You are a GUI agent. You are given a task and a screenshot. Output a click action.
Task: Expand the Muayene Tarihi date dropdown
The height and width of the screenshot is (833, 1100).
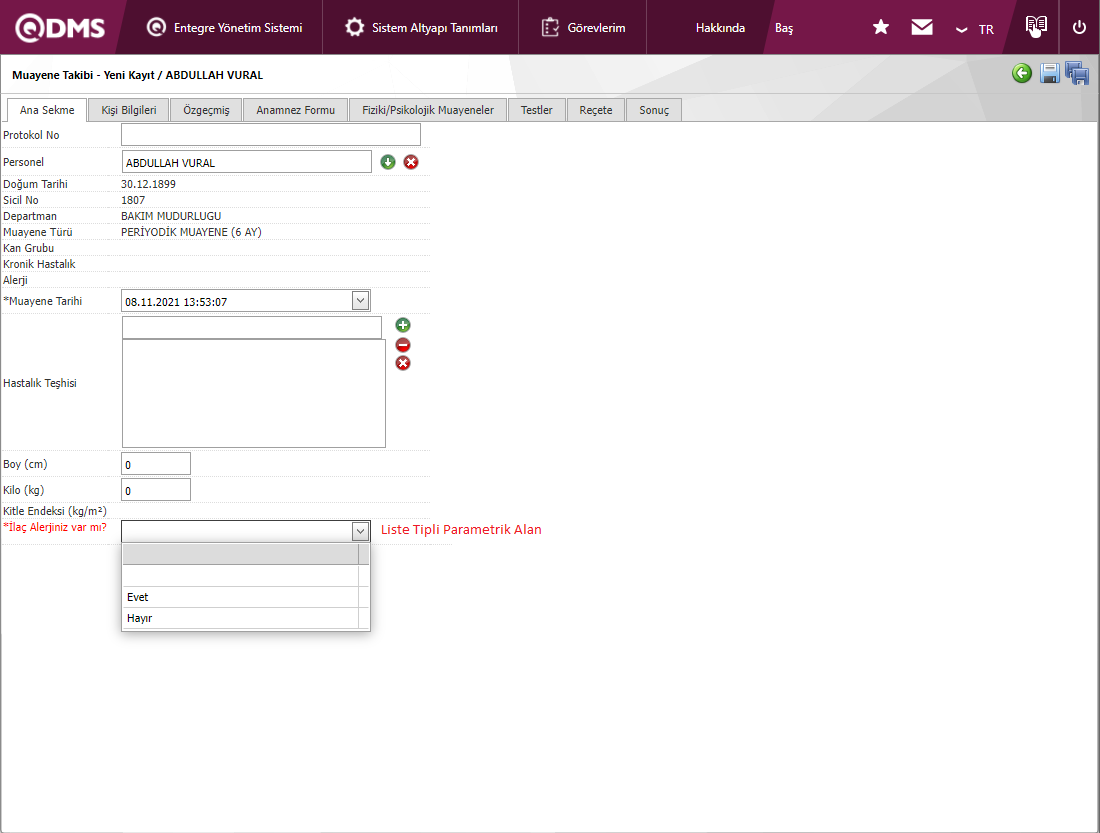(360, 300)
